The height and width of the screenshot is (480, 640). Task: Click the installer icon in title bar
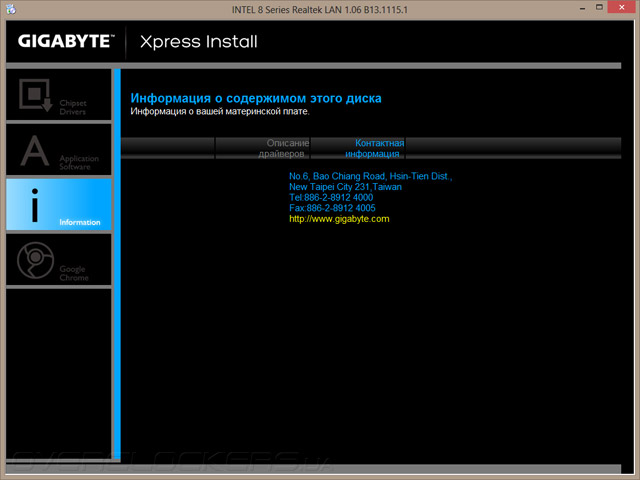11,9
